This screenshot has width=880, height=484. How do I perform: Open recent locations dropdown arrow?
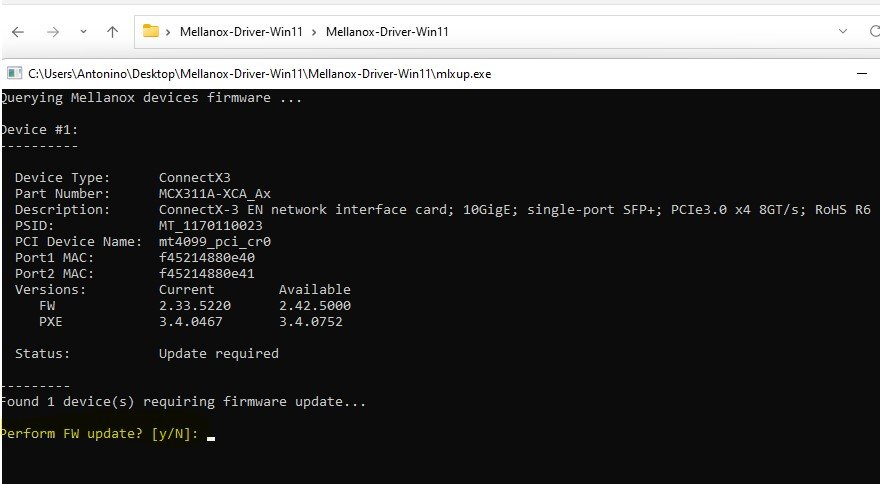pos(84,32)
